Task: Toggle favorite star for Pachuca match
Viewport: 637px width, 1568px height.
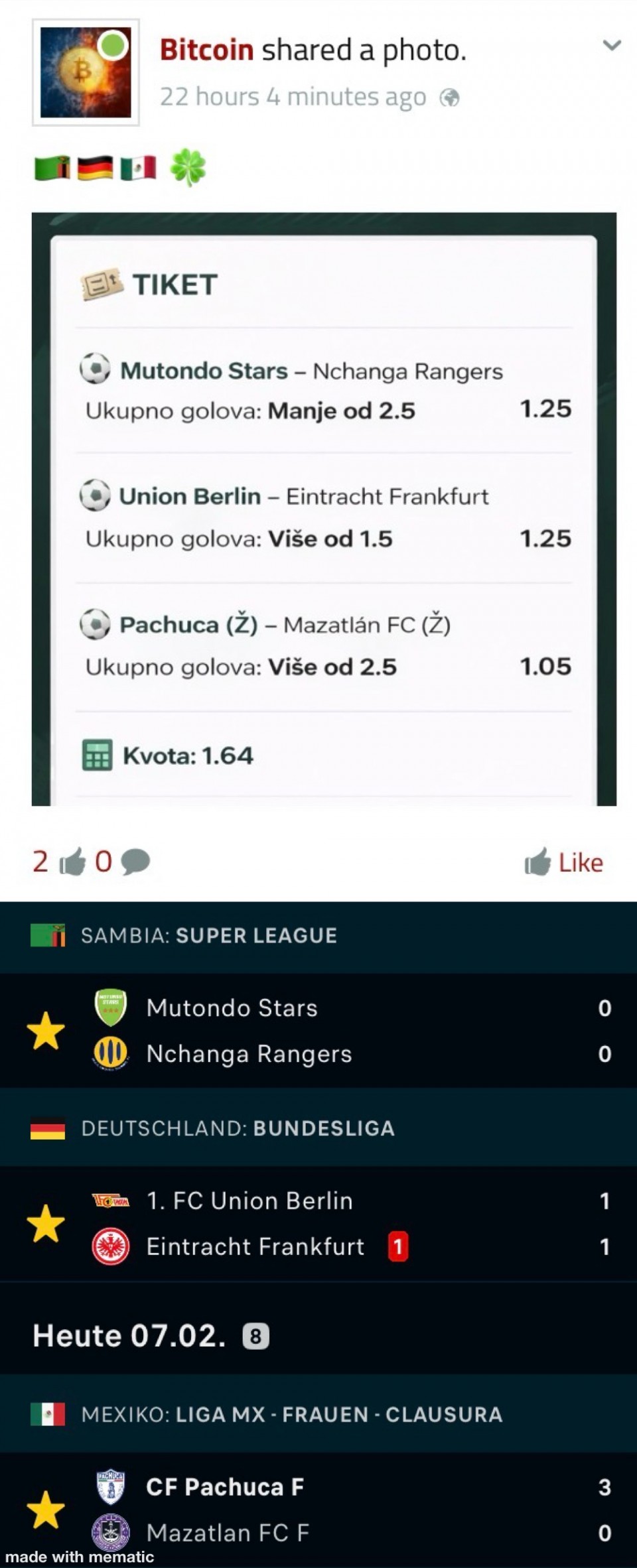Action: tap(46, 1510)
